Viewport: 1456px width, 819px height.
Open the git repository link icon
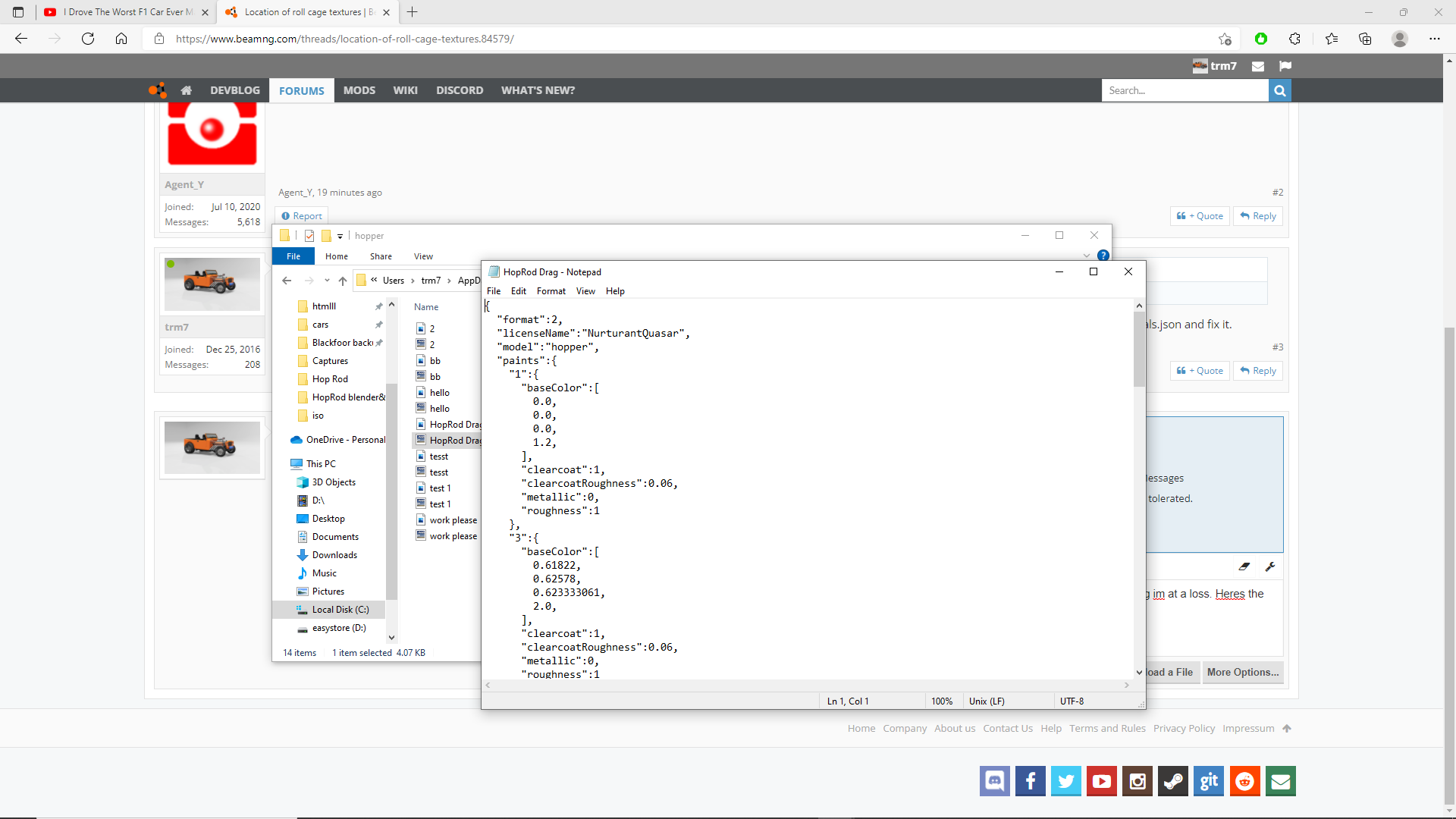click(x=1209, y=781)
